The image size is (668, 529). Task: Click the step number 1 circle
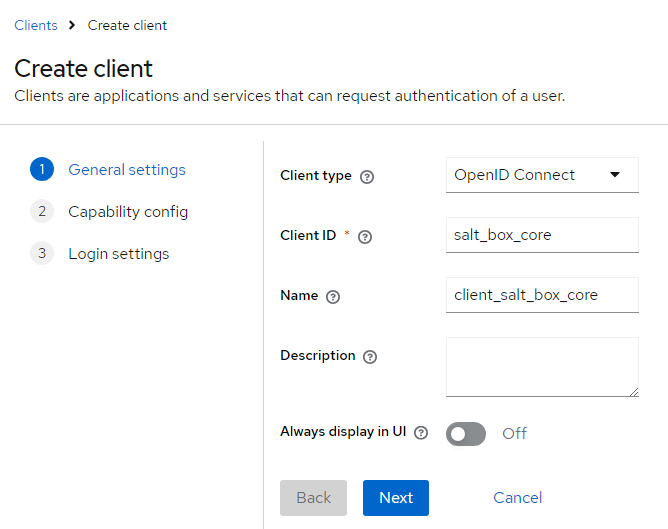coord(42,169)
